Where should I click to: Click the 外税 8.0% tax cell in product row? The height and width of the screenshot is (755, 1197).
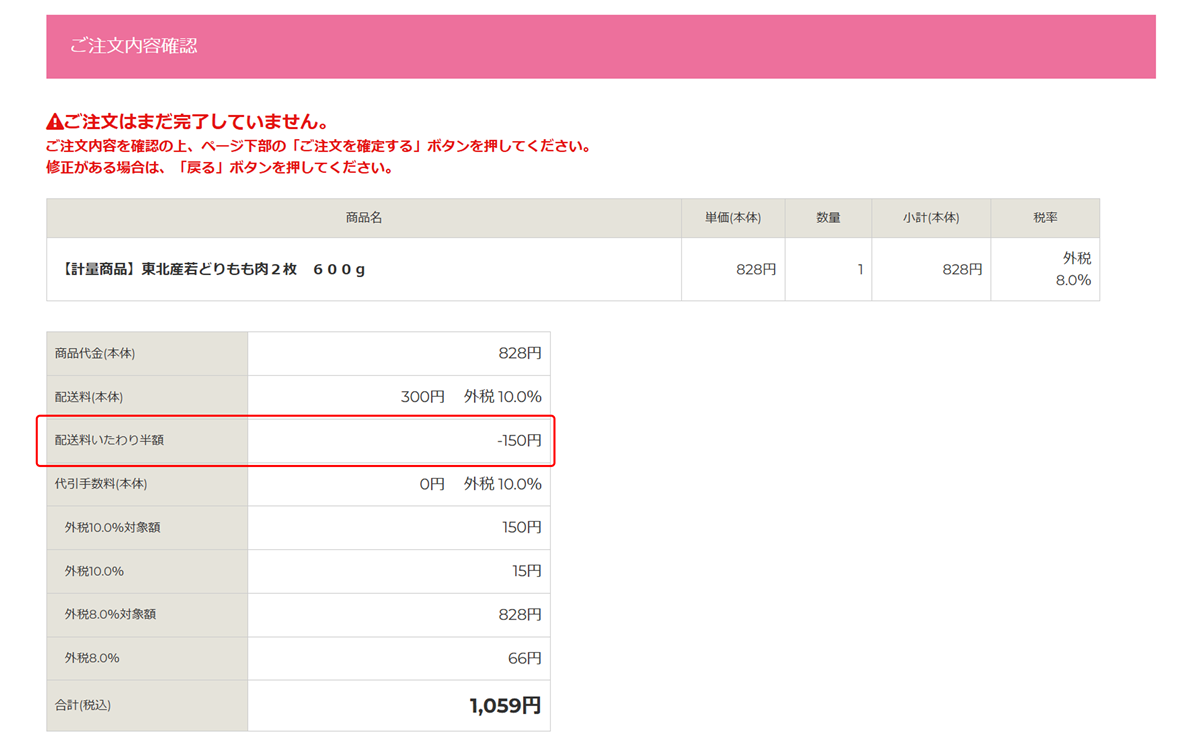pyautogui.click(x=1073, y=269)
